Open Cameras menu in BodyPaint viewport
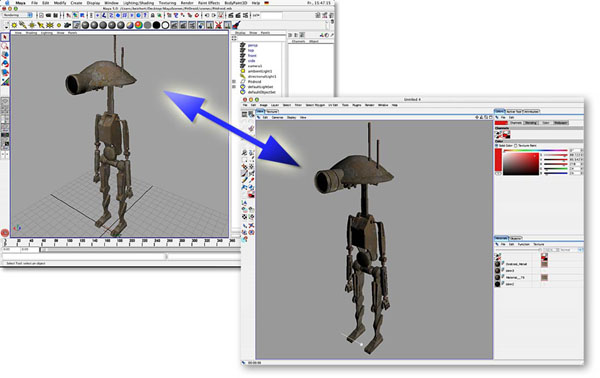The width and height of the screenshot is (600, 378). point(277,117)
